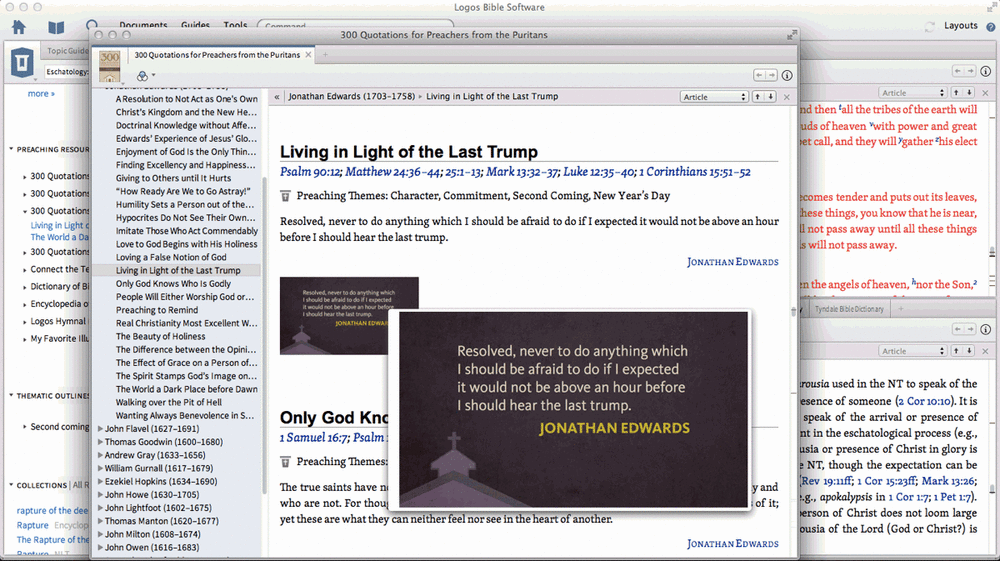Close locator bar in the Tyndale panel
Image resolution: width=1000 pixels, height=561 pixels.
pyautogui.click(x=985, y=351)
